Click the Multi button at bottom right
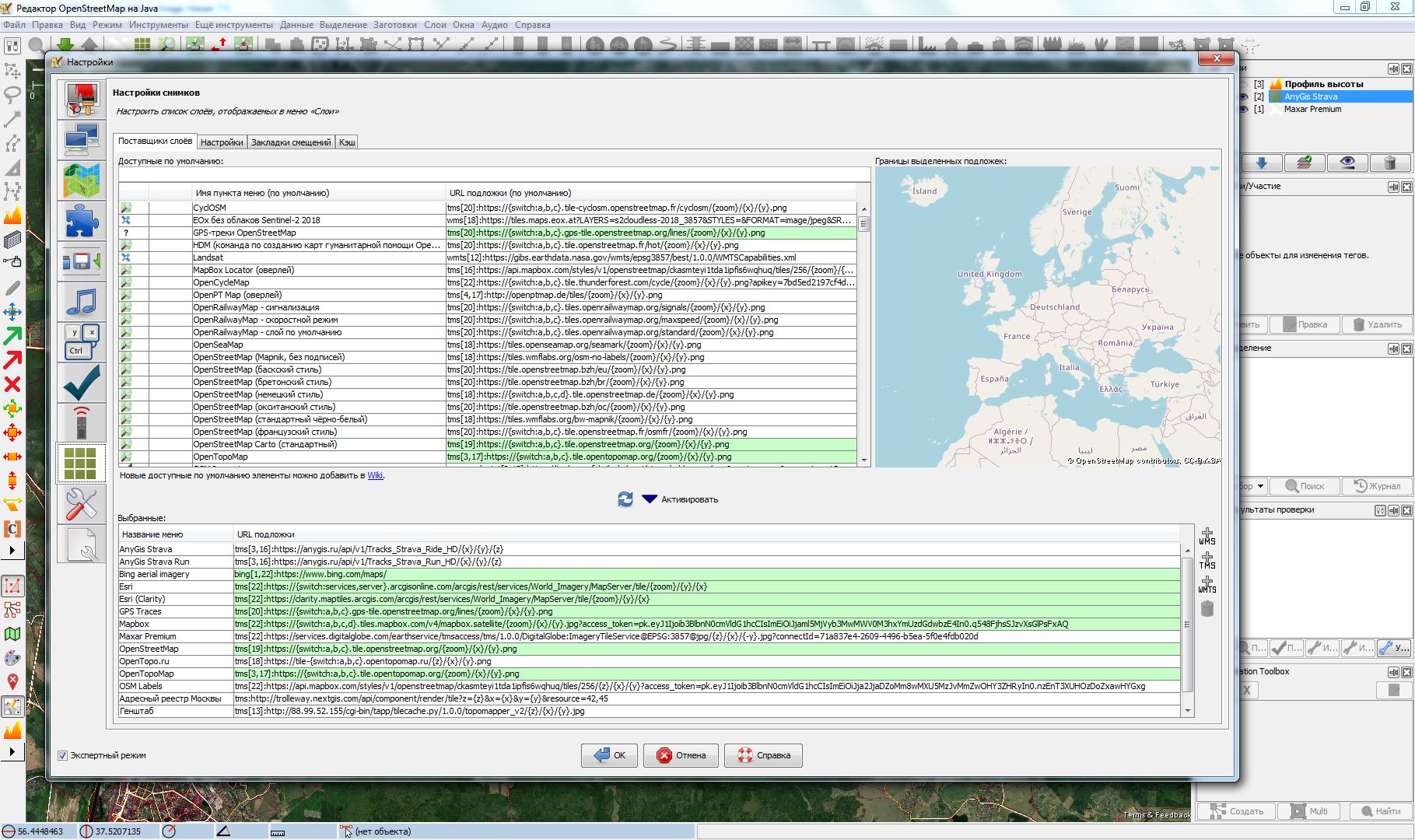This screenshot has width=1415, height=840. (1310, 811)
